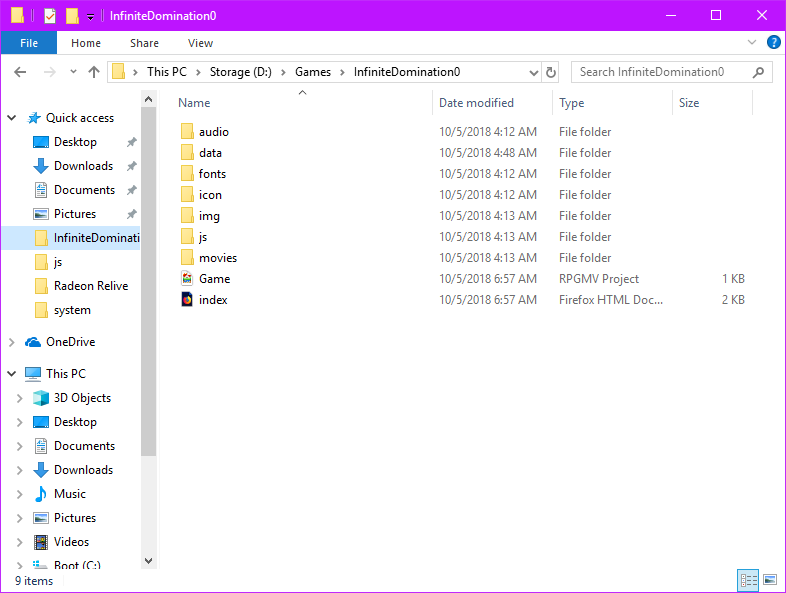Collapse the This PC tree node
The width and height of the screenshot is (786, 593).
(x=12, y=374)
